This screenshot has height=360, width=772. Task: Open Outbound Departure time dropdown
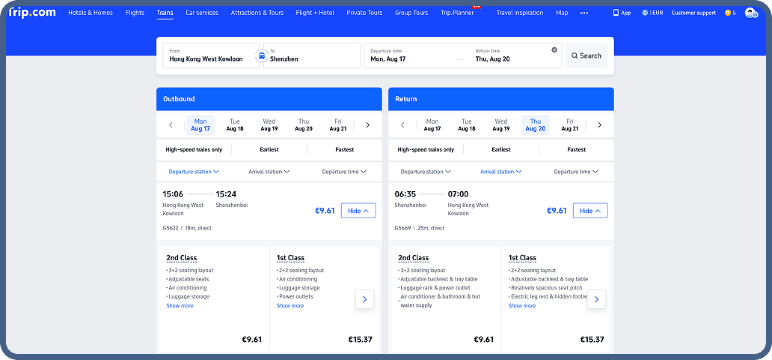pos(344,172)
